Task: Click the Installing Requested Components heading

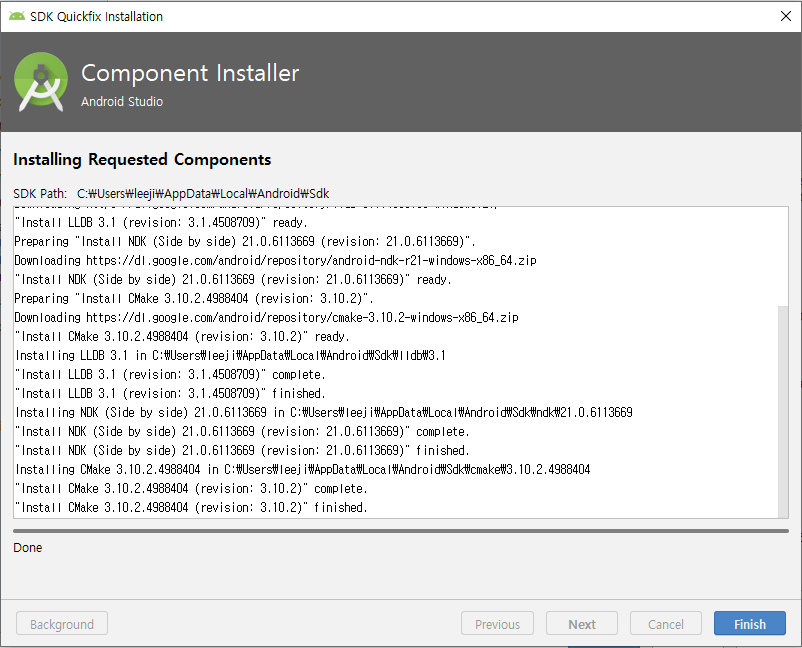Action: point(142,160)
